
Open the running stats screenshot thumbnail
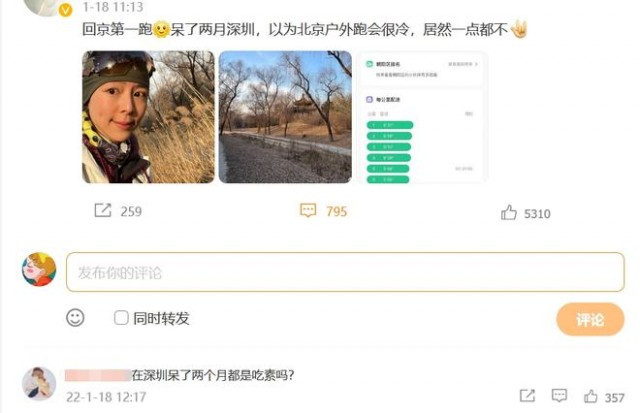[x=422, y=117]
